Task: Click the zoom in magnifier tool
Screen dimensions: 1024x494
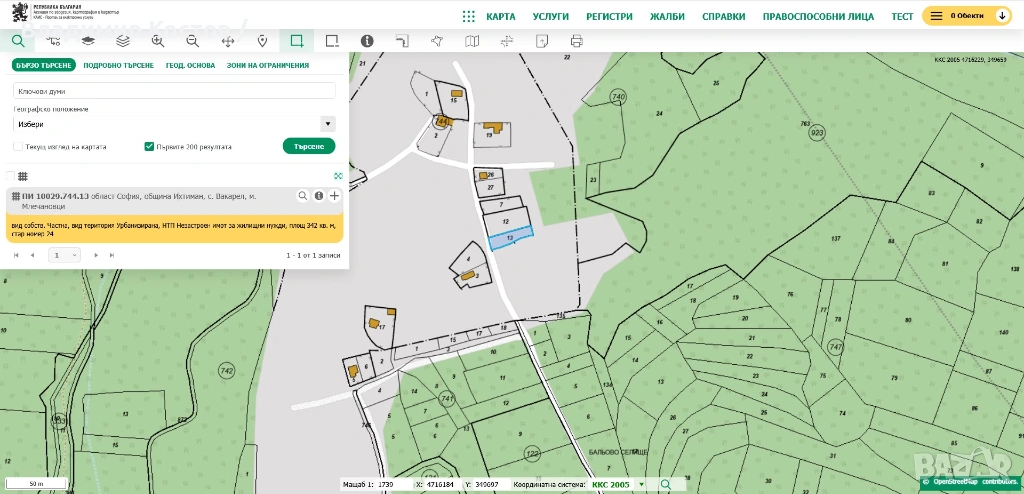Action: click(x=158, y=41)
